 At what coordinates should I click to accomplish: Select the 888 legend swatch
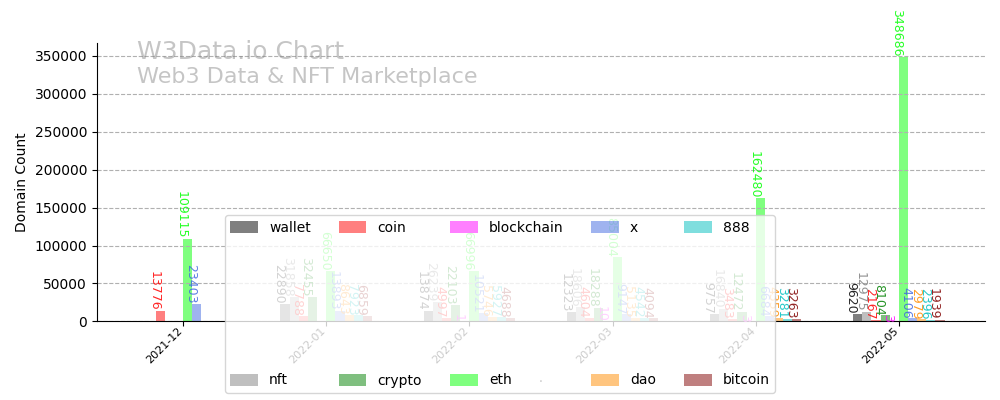pyautogui.click(x=698, y=227)
